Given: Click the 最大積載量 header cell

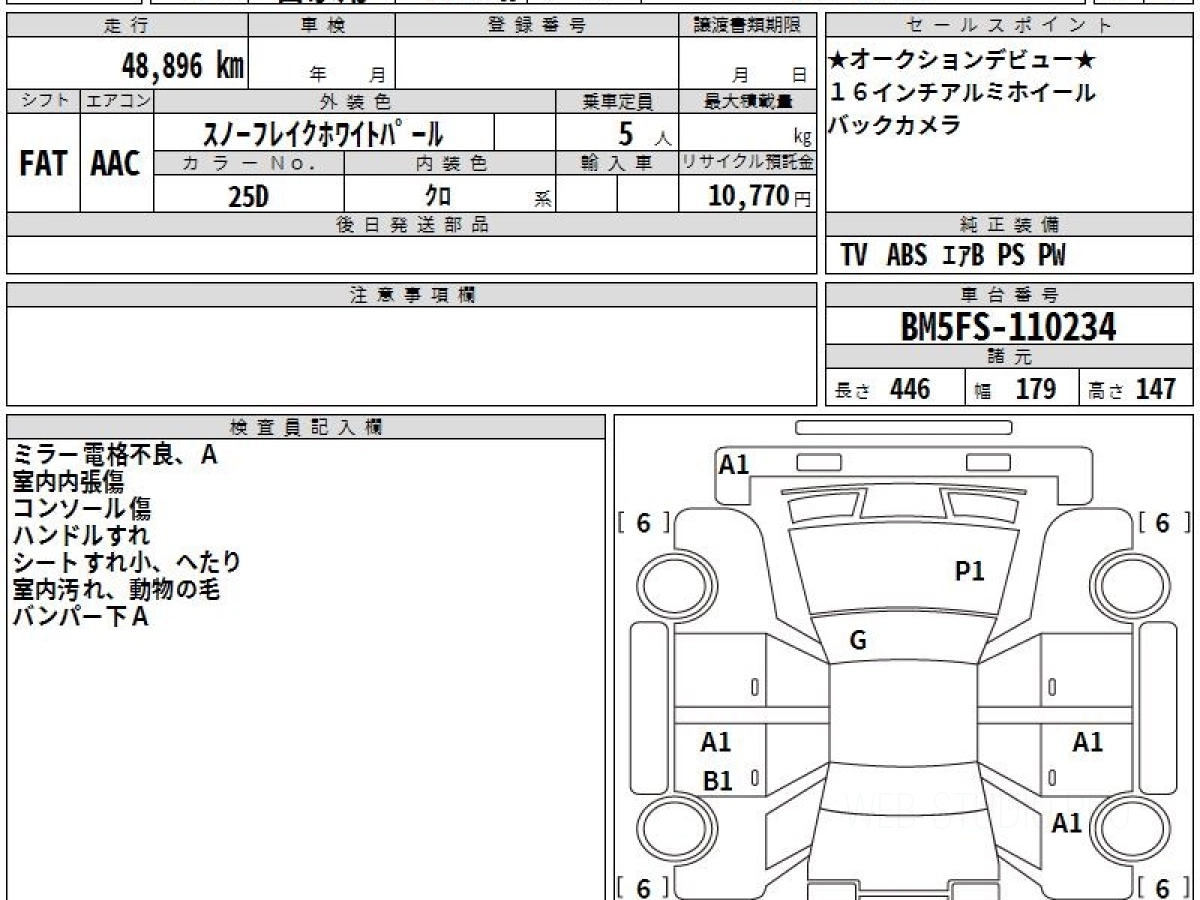Looking at the screenshot, I should coord(747,101).
